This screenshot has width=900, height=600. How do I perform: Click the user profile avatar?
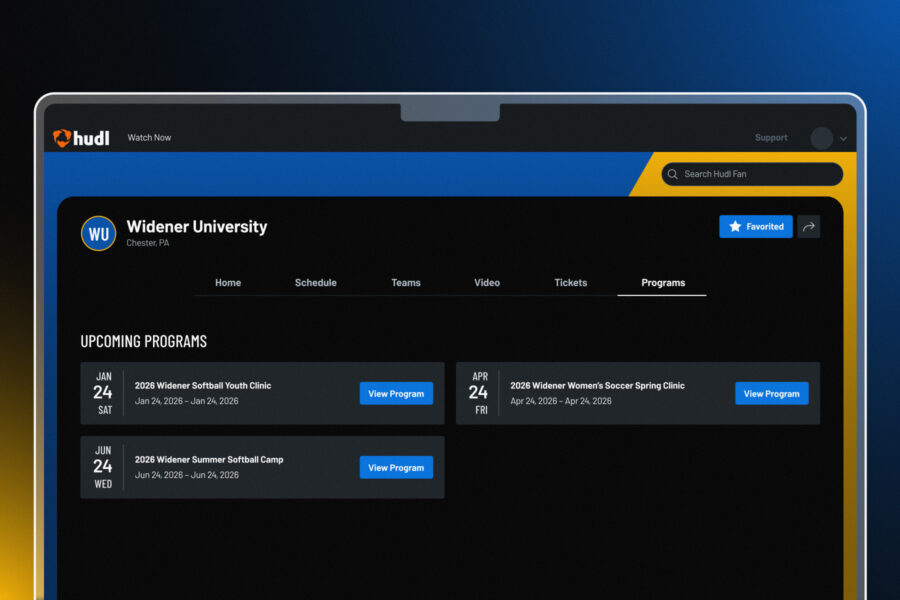(821, 138)
